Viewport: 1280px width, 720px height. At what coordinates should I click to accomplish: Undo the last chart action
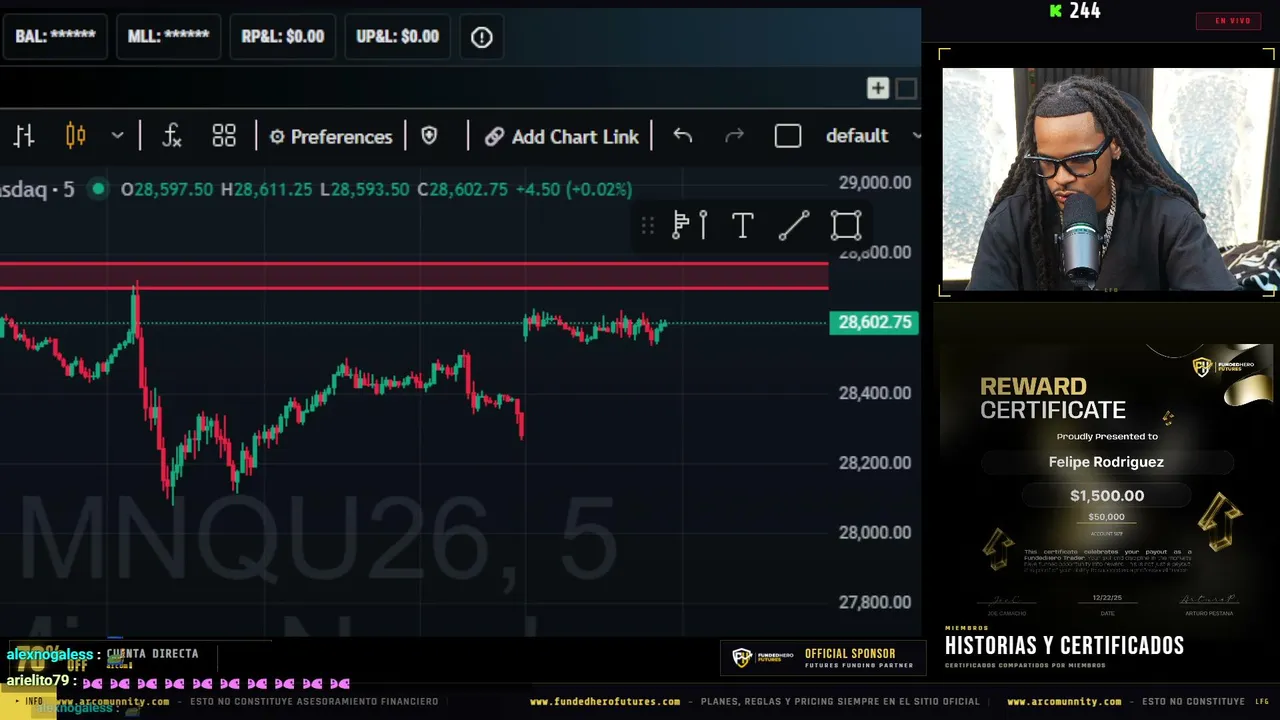(683, 136)
